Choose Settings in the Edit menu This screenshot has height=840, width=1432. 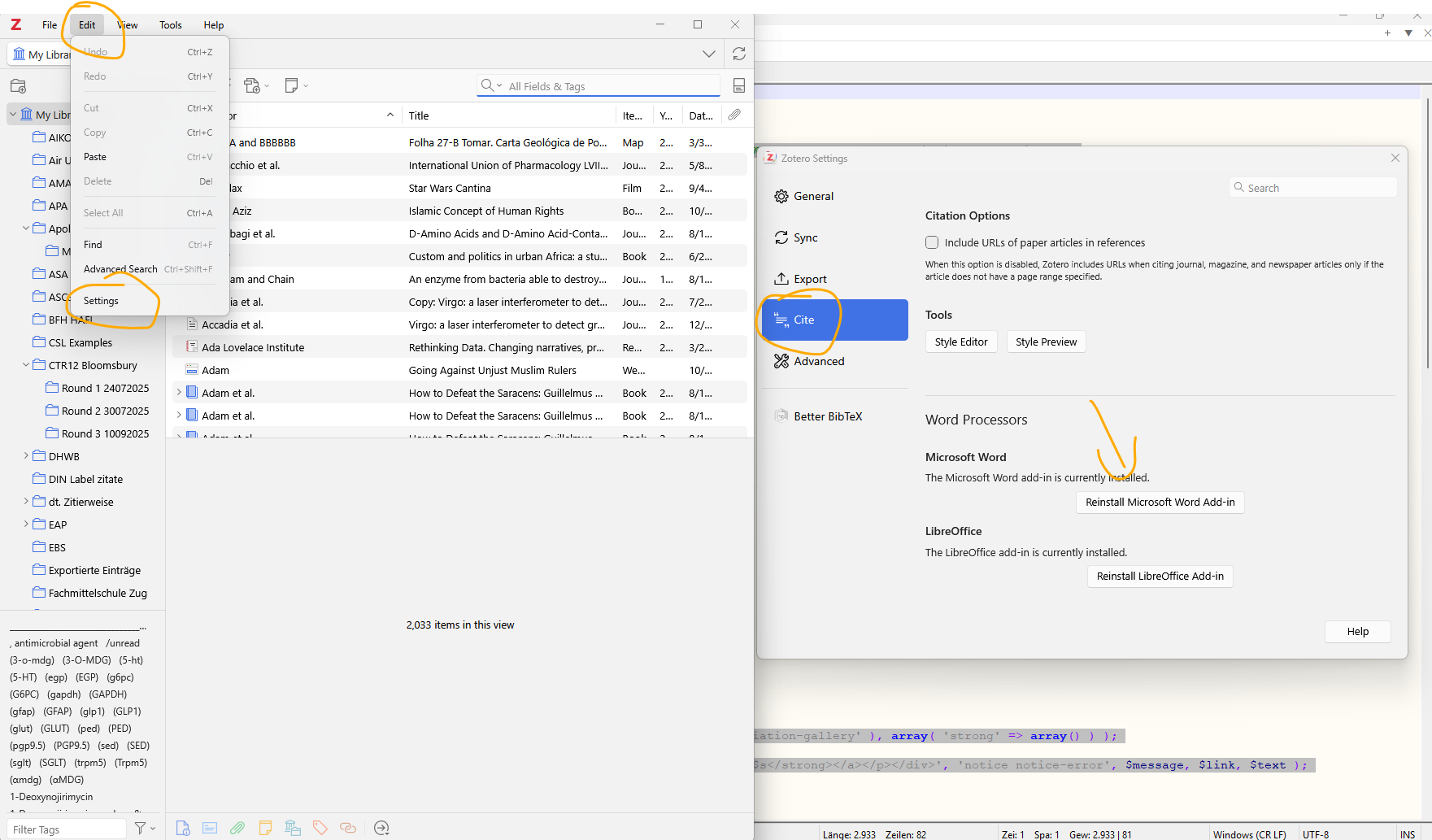click(150, 301)
